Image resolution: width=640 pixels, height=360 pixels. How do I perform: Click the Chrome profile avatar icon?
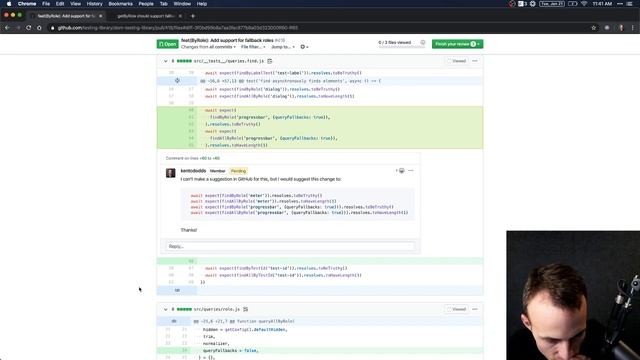(621, 28)
